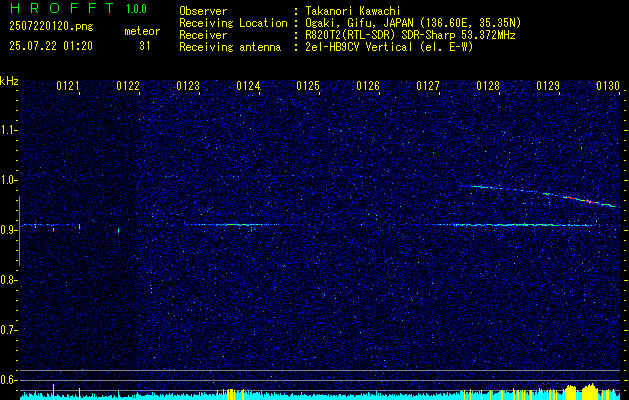Image resolution: width=629 pixels, height=400 pixels.
Task: Click the 'meteor' count label
Action: 142,32
